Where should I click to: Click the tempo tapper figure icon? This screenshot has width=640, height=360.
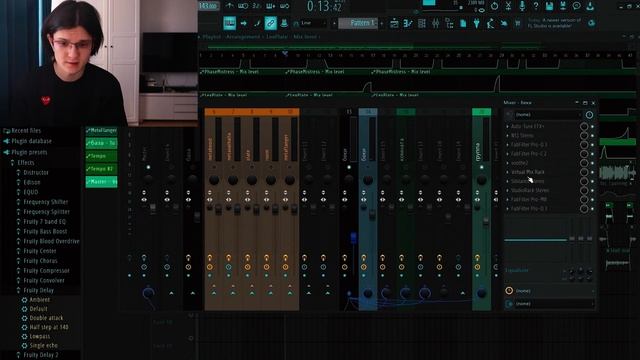tap(490, 23)
